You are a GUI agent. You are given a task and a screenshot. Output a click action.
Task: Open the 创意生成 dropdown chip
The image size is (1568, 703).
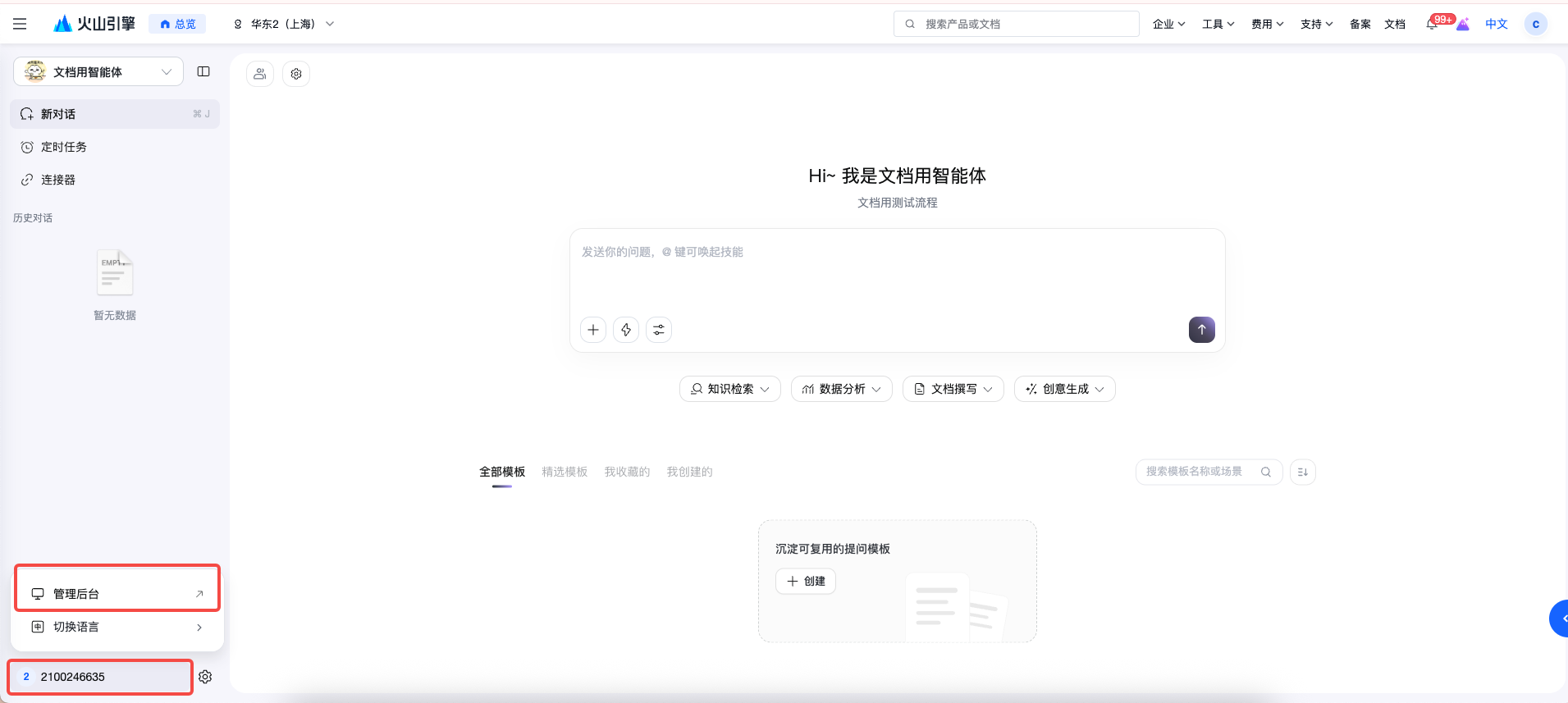(x=1065, y=389)
